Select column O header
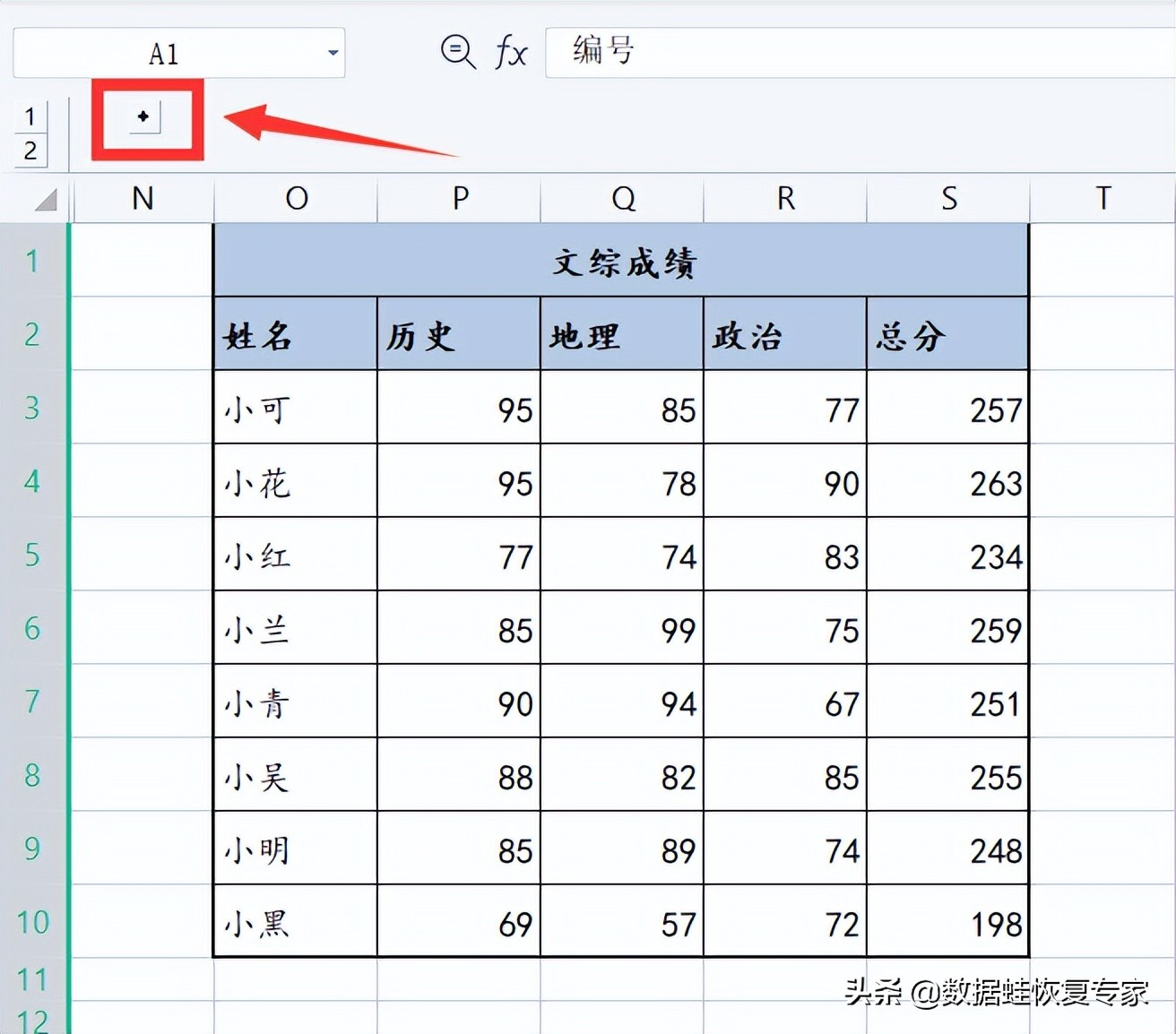 click(x=296, y=198)
